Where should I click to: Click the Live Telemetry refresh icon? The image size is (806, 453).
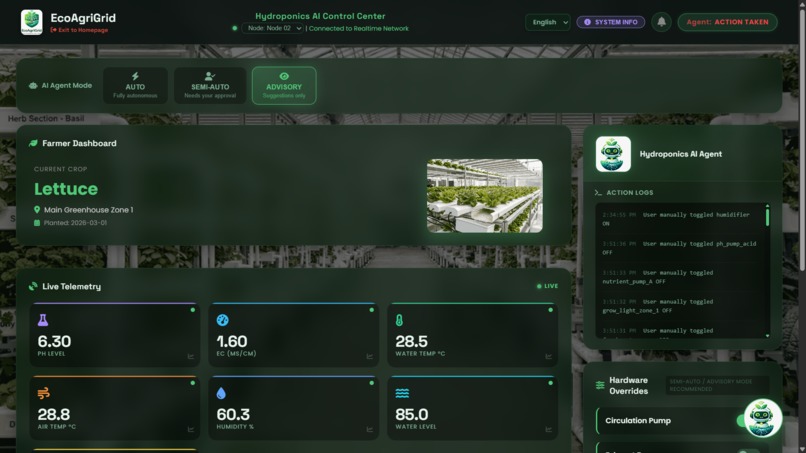pos(33,286)
